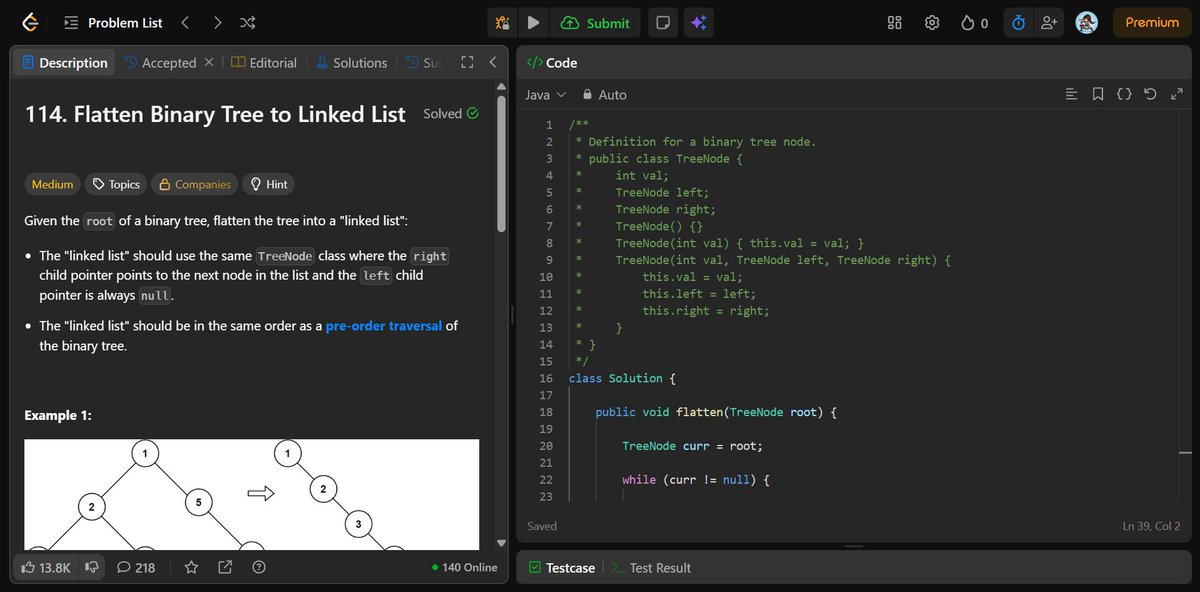Pick a random problem with shuffle icon
Image resolution: width=1200 pixels, height=592 pixels.
tap(248, 22)
